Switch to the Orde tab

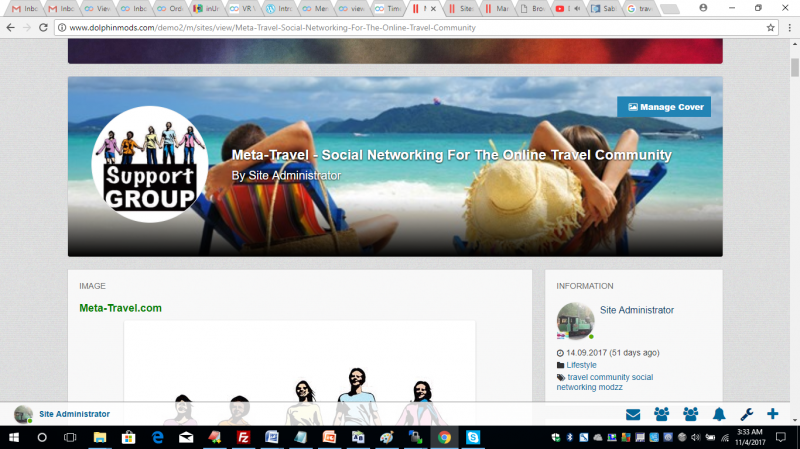(x=171, y=9)
